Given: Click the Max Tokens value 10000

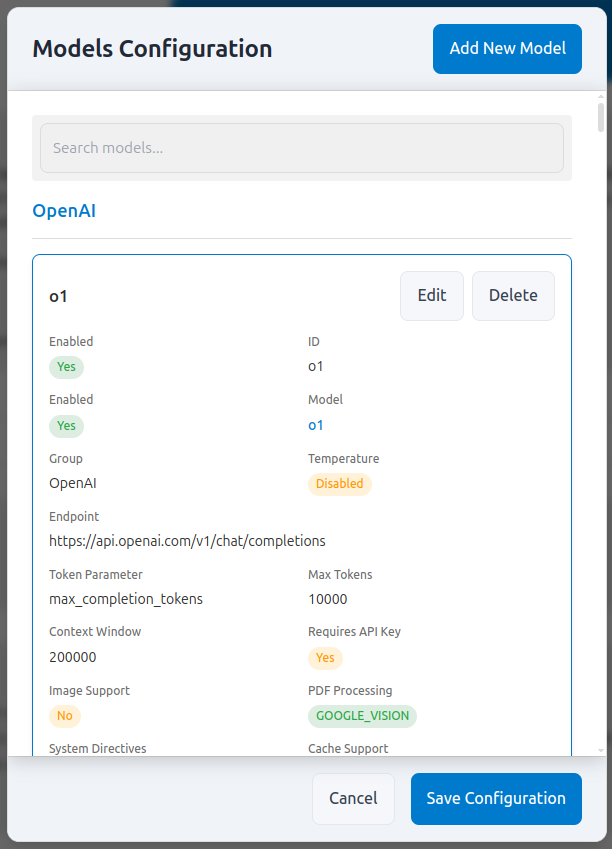Looking at the screenshot, I should click(x=328, y=599).
